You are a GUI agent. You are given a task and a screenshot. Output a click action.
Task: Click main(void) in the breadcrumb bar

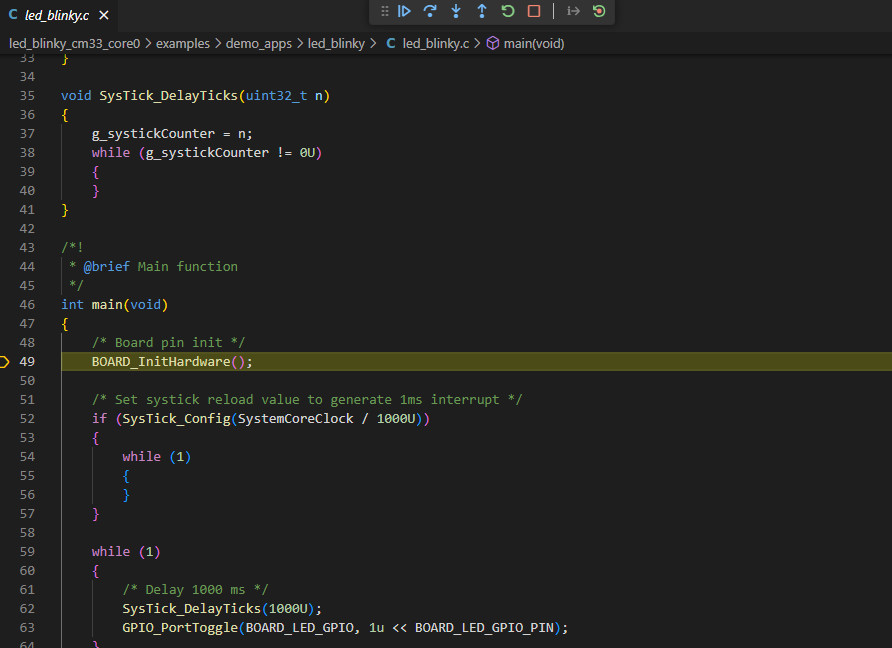coord(531,43)
